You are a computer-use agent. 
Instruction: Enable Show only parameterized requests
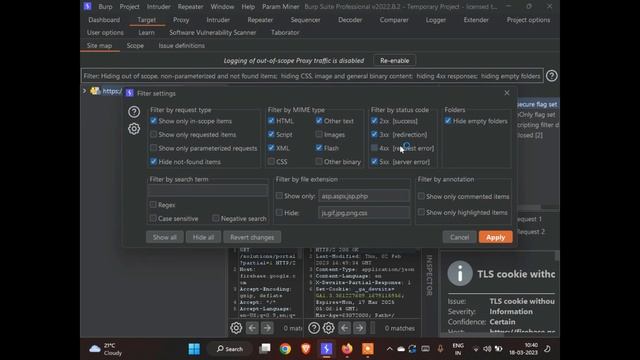(x=153, y=148)
